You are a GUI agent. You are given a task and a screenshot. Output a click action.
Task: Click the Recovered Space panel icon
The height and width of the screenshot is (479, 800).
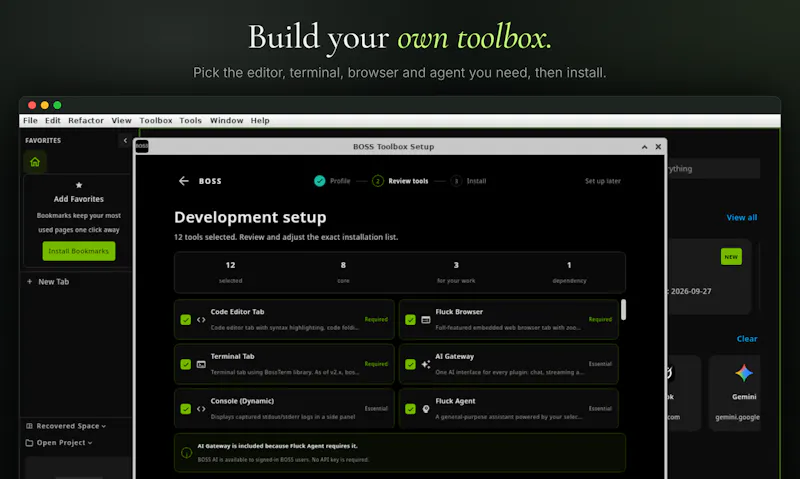click(29, 426)
